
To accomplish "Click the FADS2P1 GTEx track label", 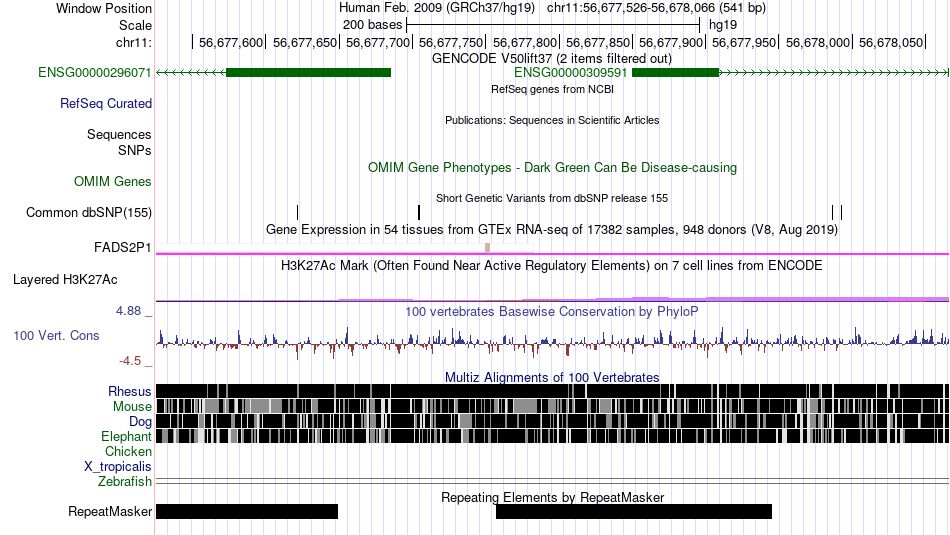I will pyautogui.click(x=122, y=247).
